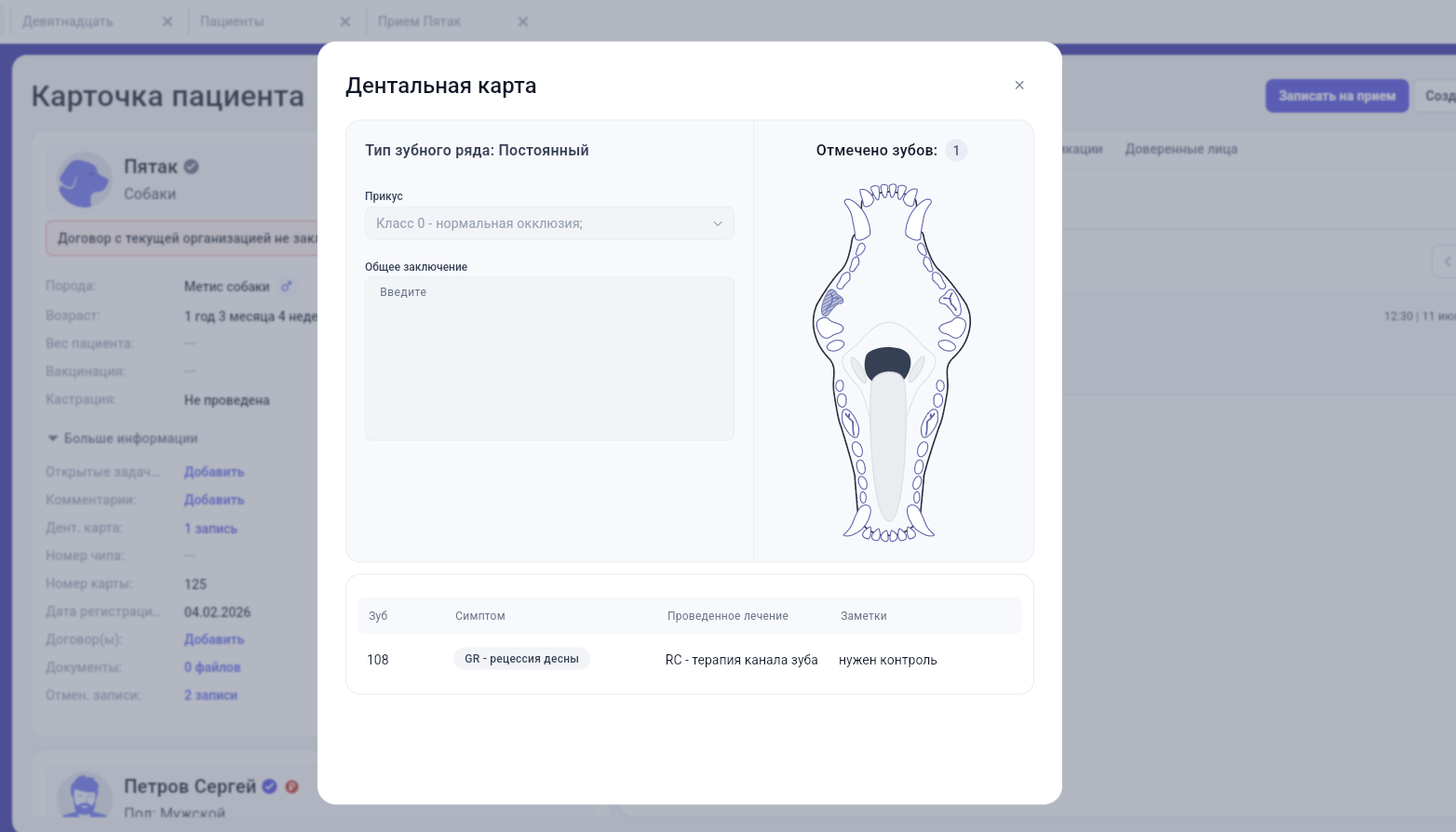The width and height of the screenshot is (1456, 832).
Task: Click the registration date 04.02.2026
Action: [x=217, y=612]
